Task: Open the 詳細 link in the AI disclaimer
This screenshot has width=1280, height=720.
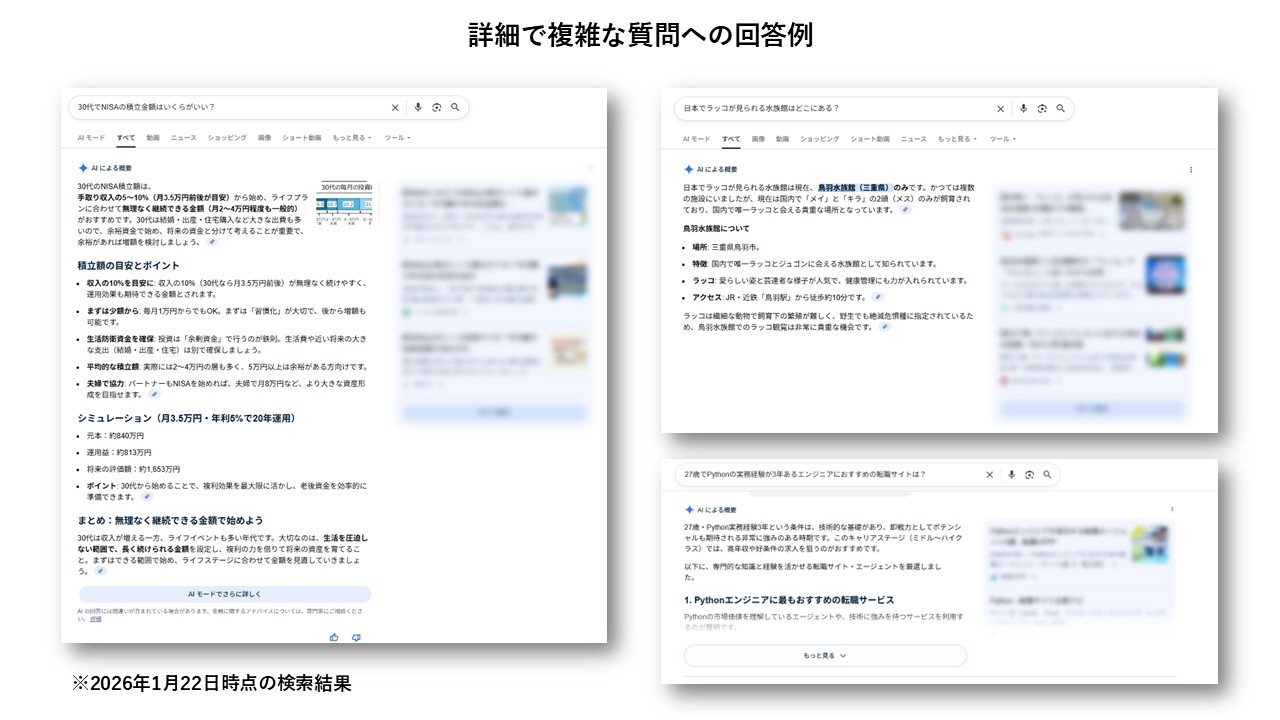Action: (x=94, y=619)
